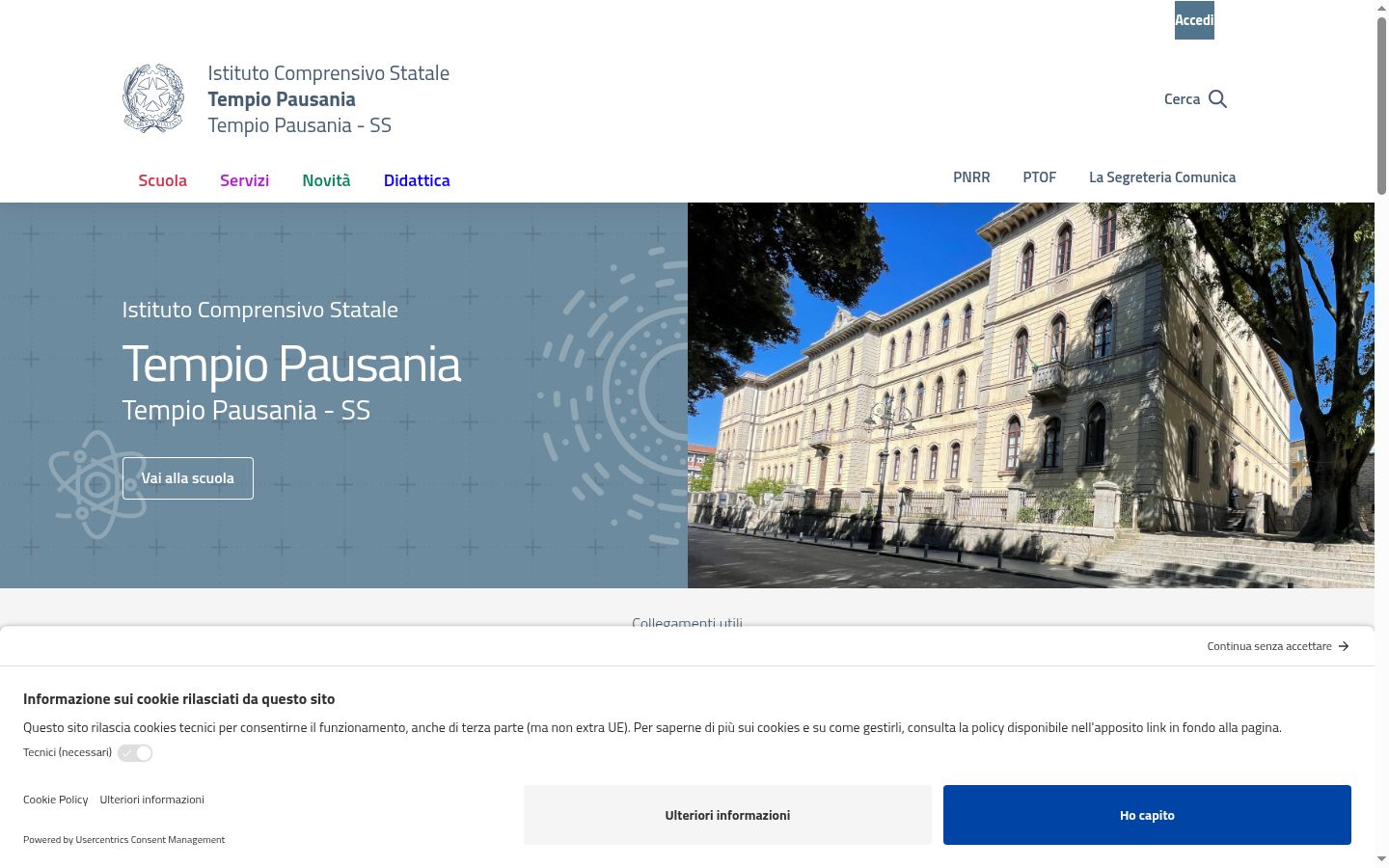Click the grey Ulteriori informazioni button
The width and height of the screenshot is (1389, 868).
[x=727, y=815]
